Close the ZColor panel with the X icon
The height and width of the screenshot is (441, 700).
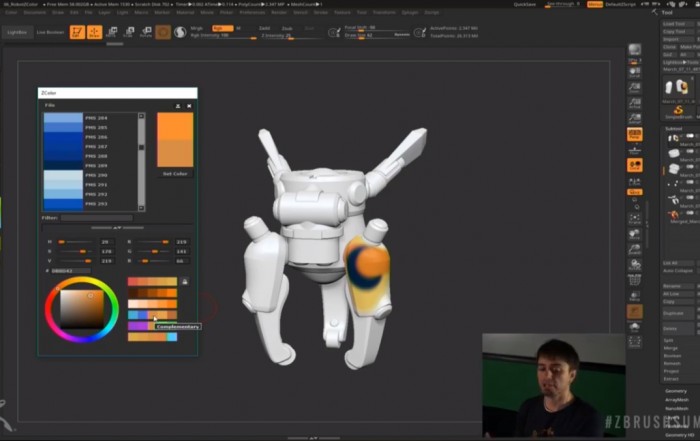pyautogui.click(x=189, y=104)
